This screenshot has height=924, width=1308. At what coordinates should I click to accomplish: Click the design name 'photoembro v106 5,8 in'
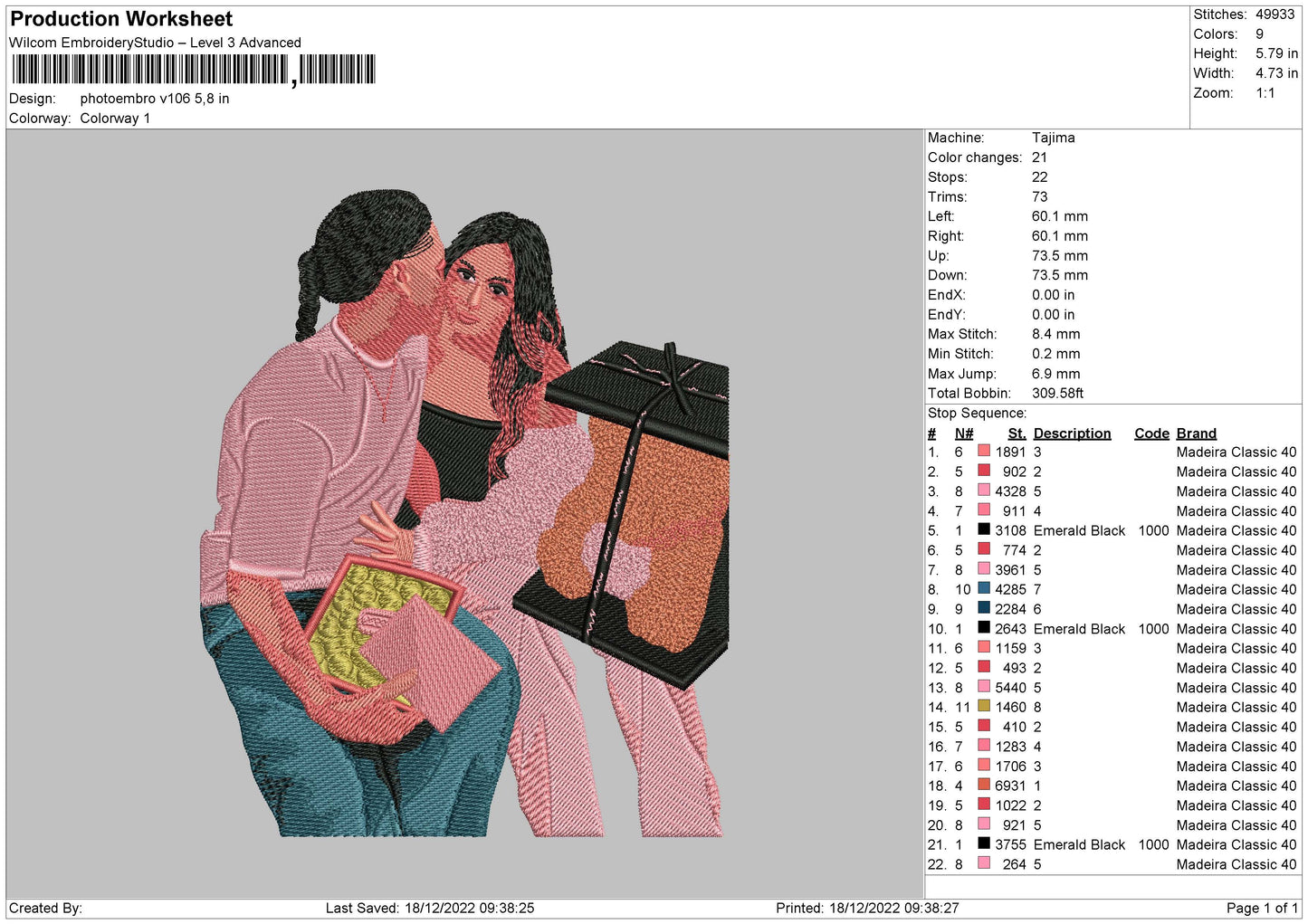pyautogui.click(x=155, y=99)
